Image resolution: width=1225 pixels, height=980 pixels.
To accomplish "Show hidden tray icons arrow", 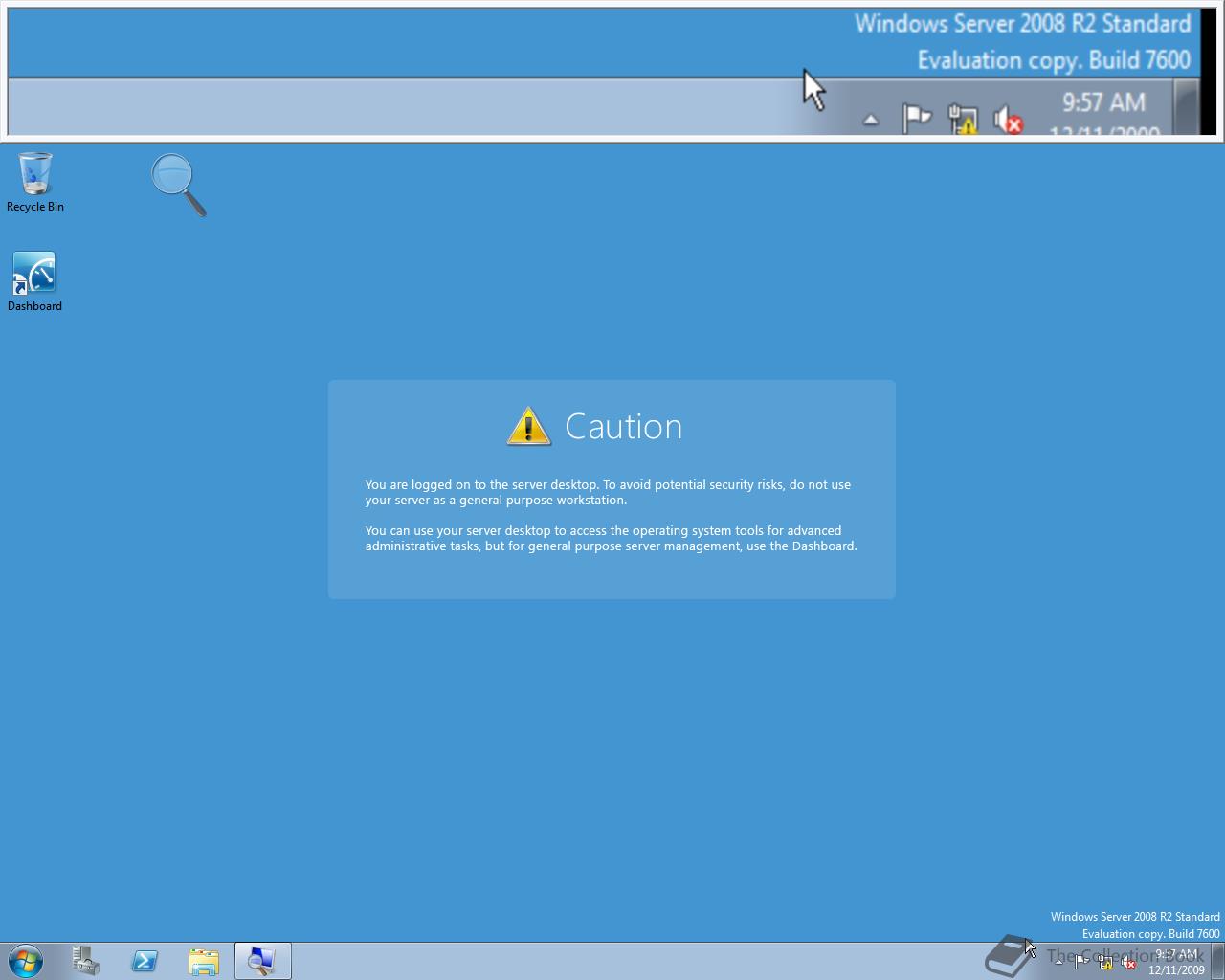I will click(x=1058, y=962).
